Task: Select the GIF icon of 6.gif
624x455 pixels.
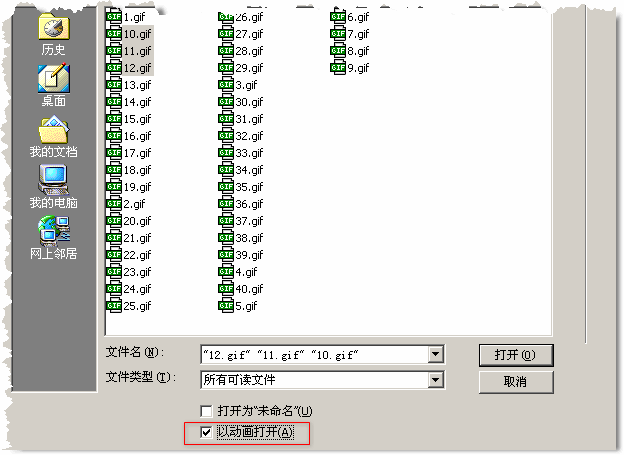Action: click(338, 17)
